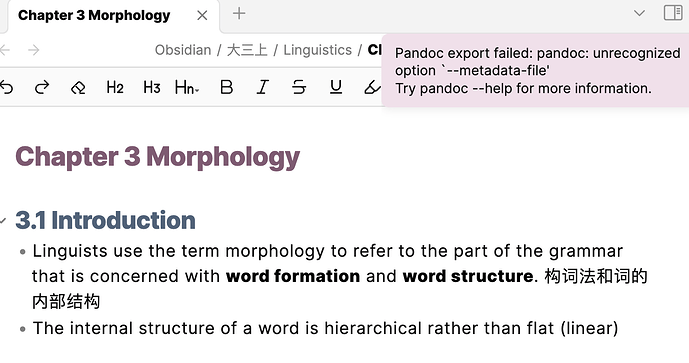This screenshot has height=363, width=689.
Task: Toggle bold formatting
Action: (226, 87)
